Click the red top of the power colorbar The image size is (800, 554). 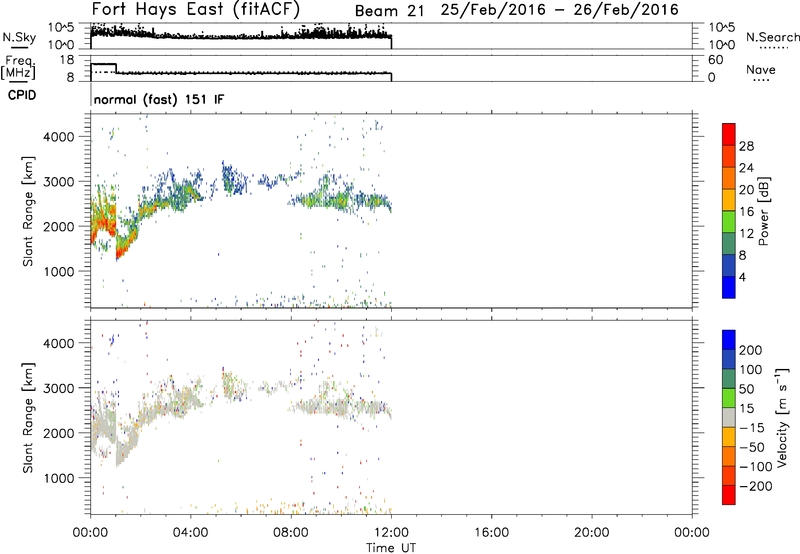coord(729,134)
